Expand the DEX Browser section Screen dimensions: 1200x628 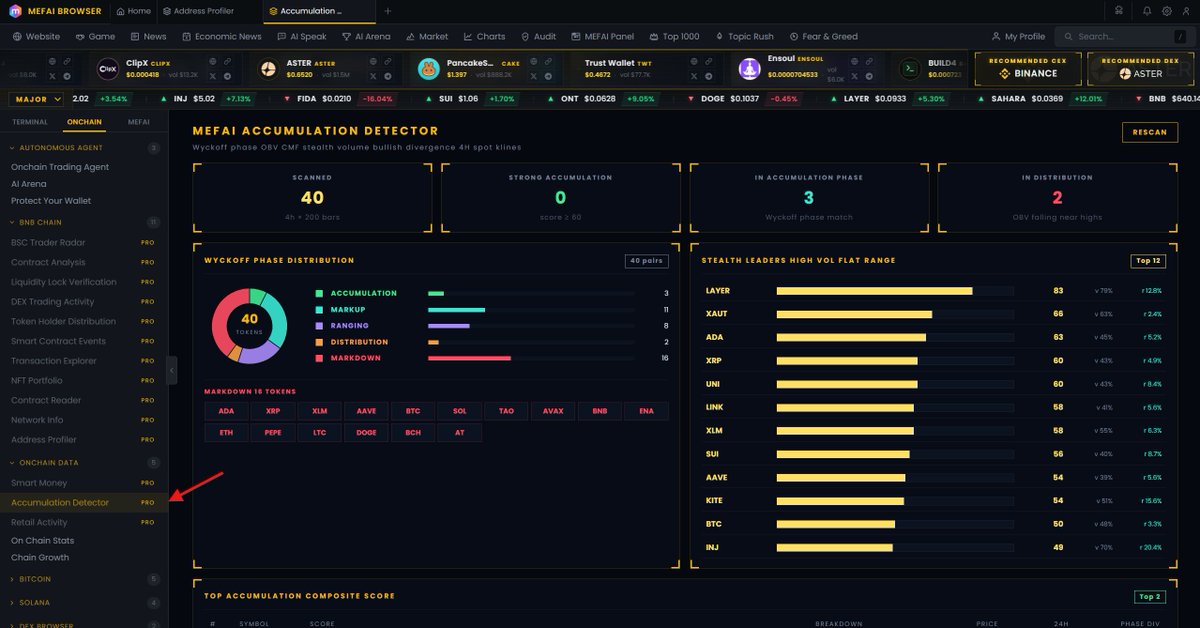(84, 624)
